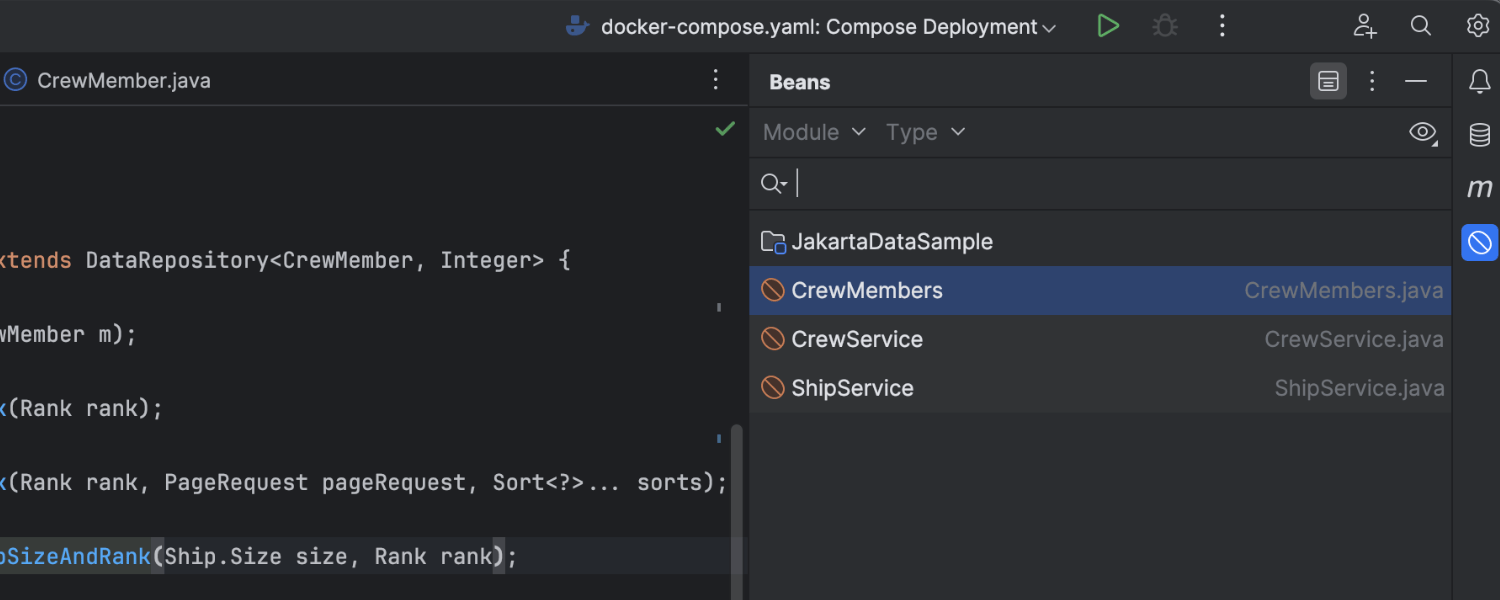Toggle the Beans tool window sidebar icon
1500x600 pixels.
pos(1479,242)
